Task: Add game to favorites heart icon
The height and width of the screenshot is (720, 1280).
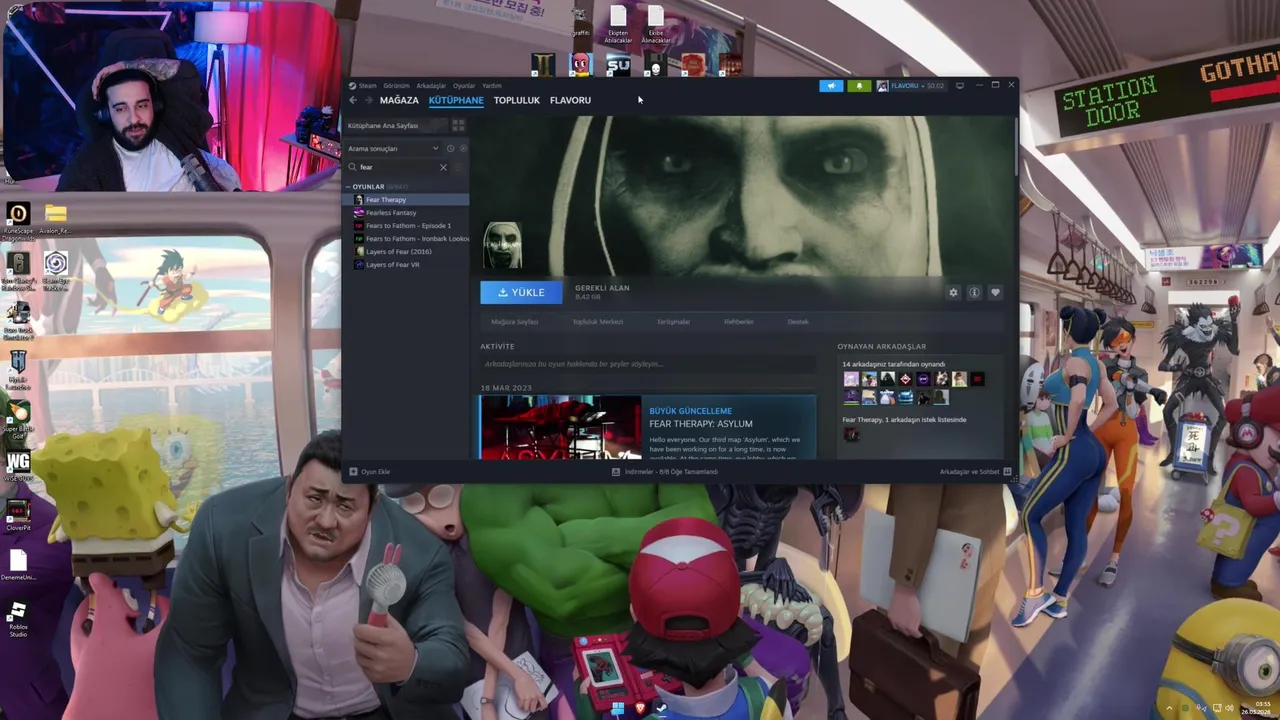Action: [995, 293]
